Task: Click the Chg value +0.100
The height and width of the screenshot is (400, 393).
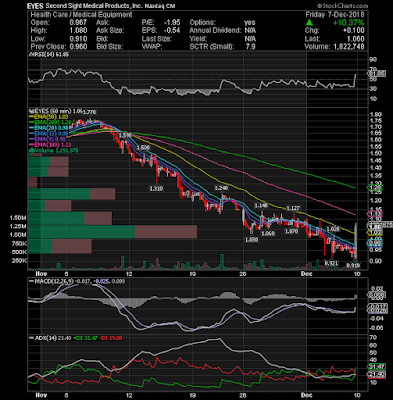Action: point(353,30)
